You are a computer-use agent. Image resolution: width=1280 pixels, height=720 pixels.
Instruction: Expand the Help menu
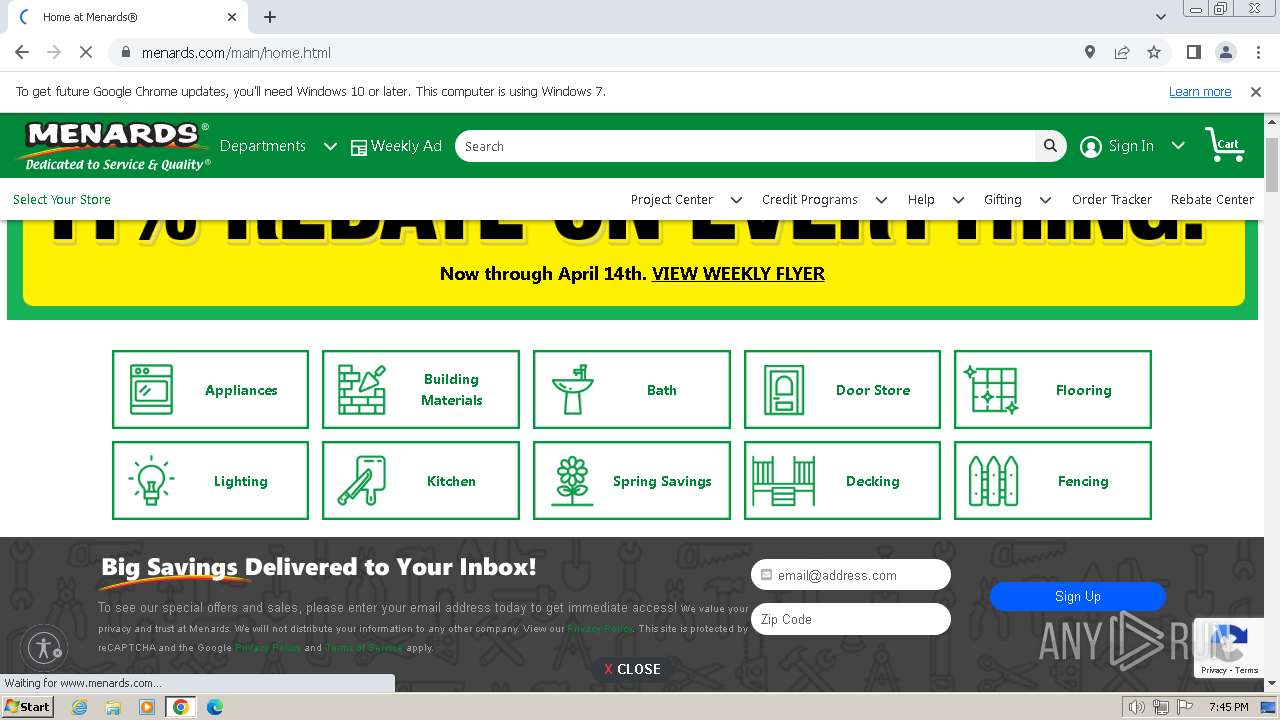click(935, 199)
